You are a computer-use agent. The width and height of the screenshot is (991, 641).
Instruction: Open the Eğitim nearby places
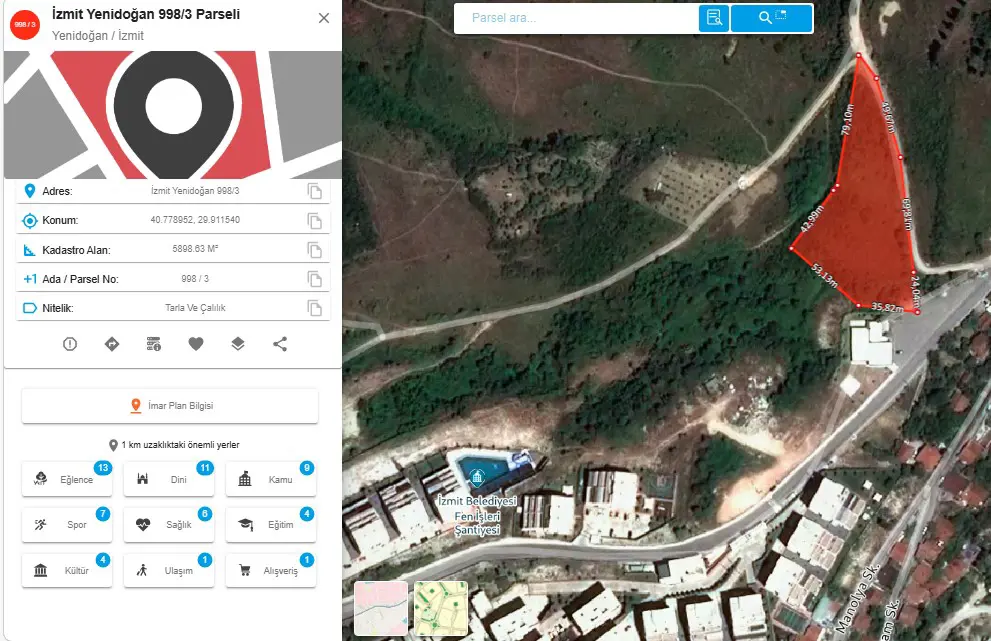pyautogui.click(x=271, y=525)
